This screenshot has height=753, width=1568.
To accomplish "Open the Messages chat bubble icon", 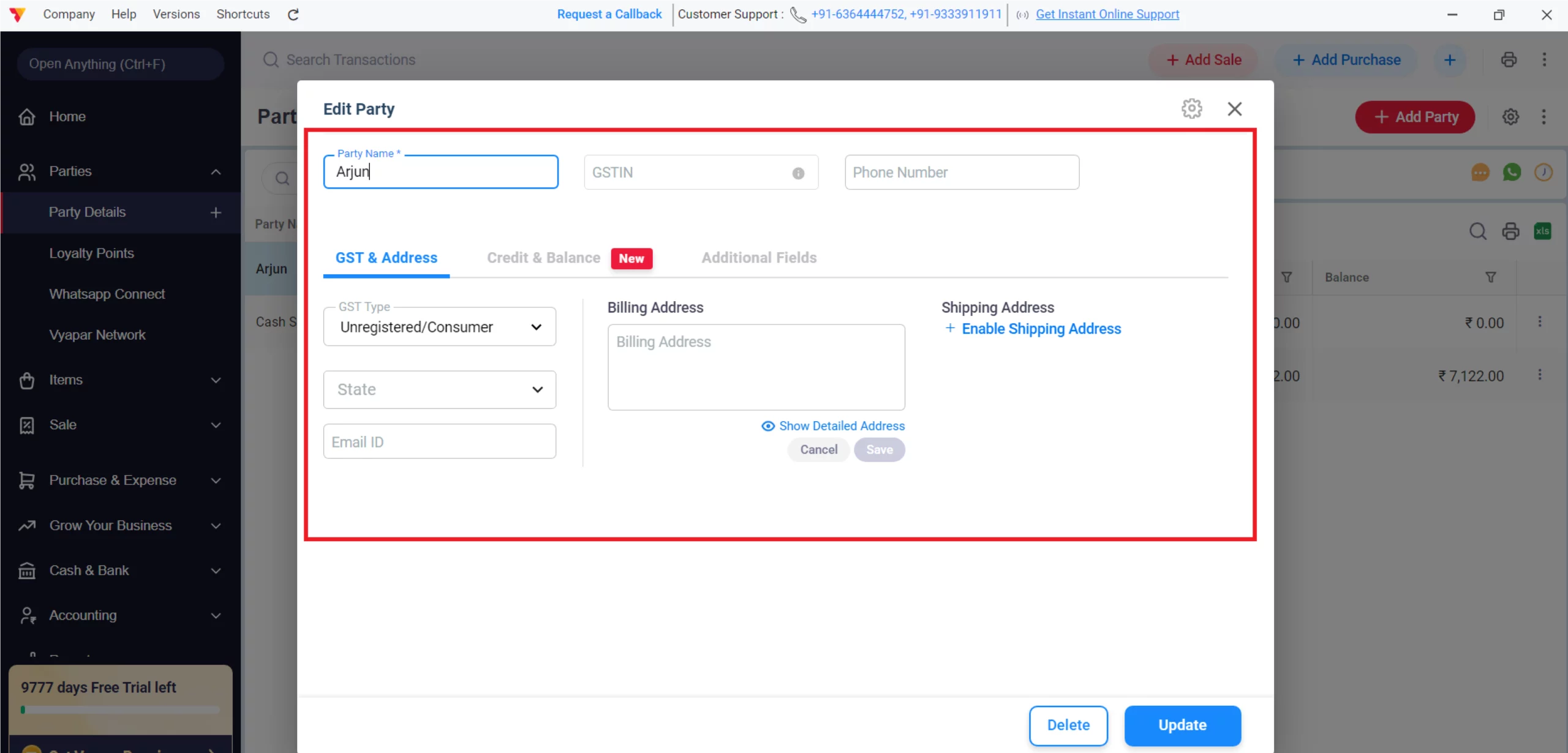I will [x=1480, y=173].
